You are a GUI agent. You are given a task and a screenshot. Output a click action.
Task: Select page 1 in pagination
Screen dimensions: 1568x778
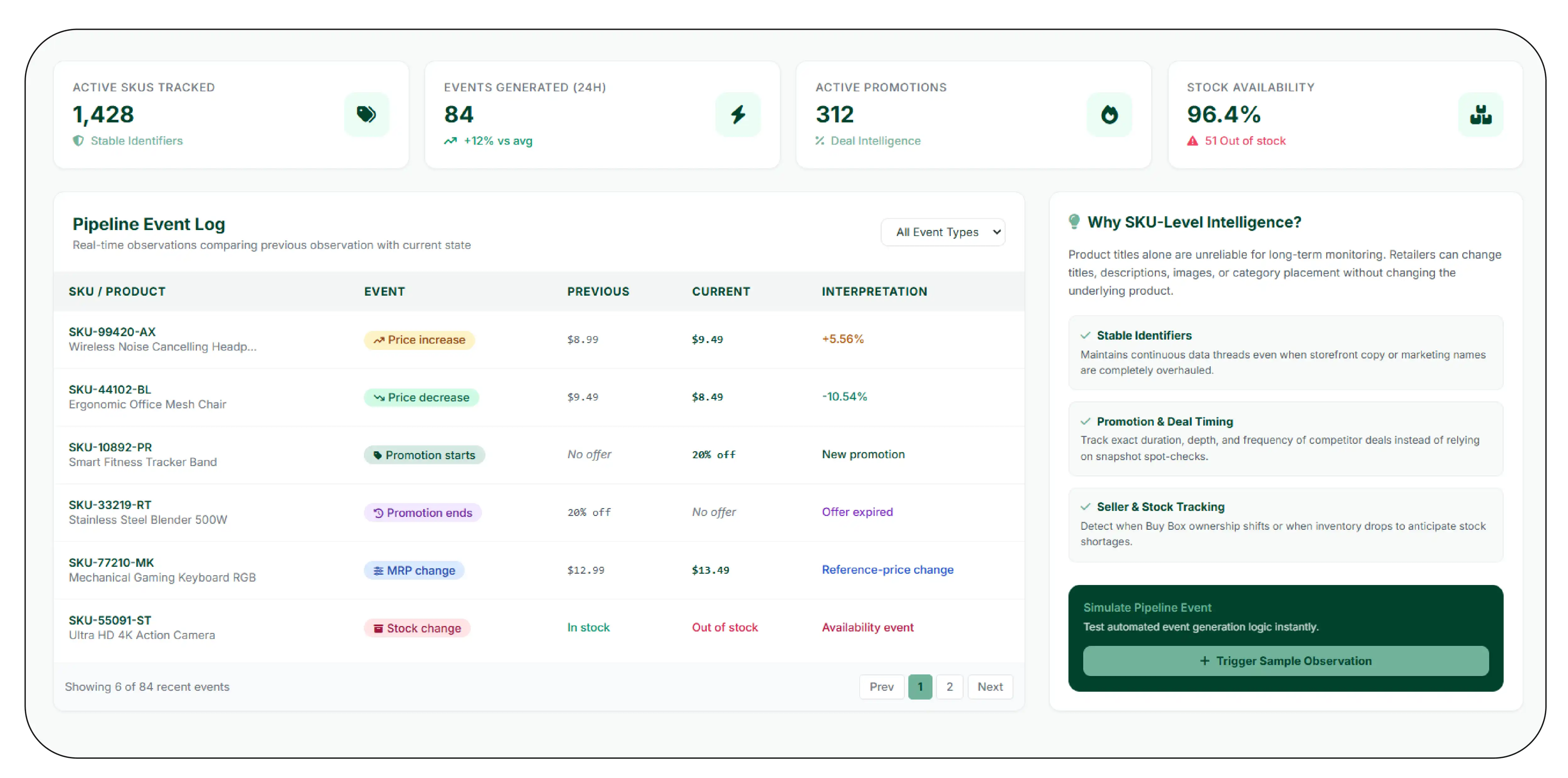920,686
